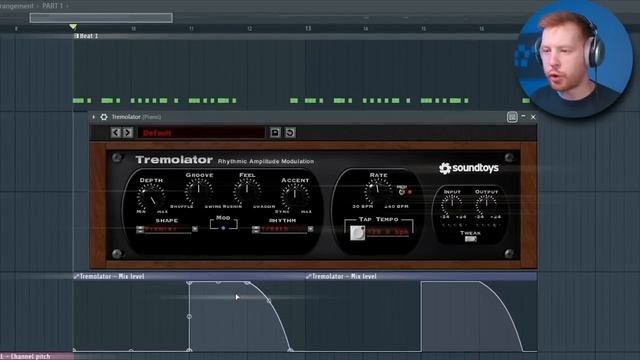Select the second Tremolator - Mix level clip header

pos(421,276)
